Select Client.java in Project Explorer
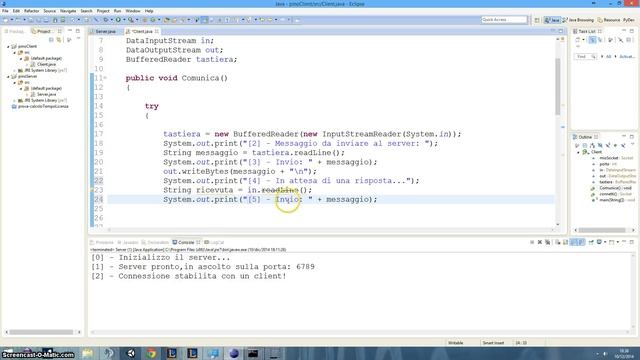Screen dimensions: 640x360 [46, 64]
